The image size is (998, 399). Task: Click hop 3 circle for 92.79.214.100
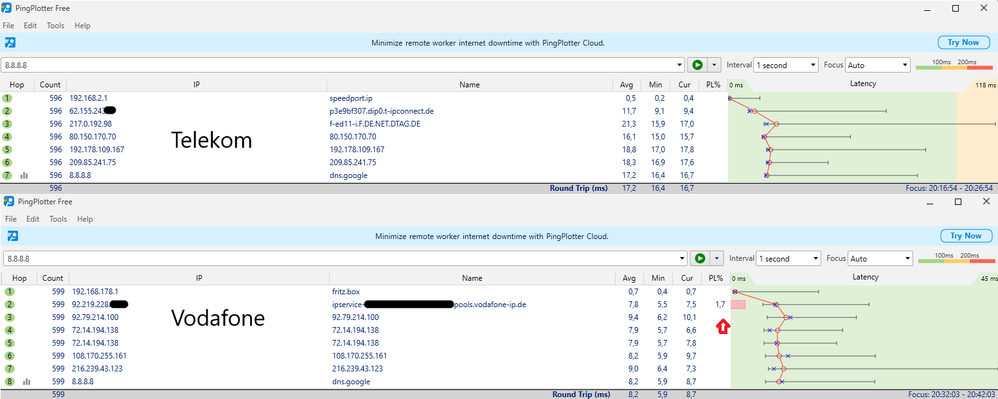(9, 317)
